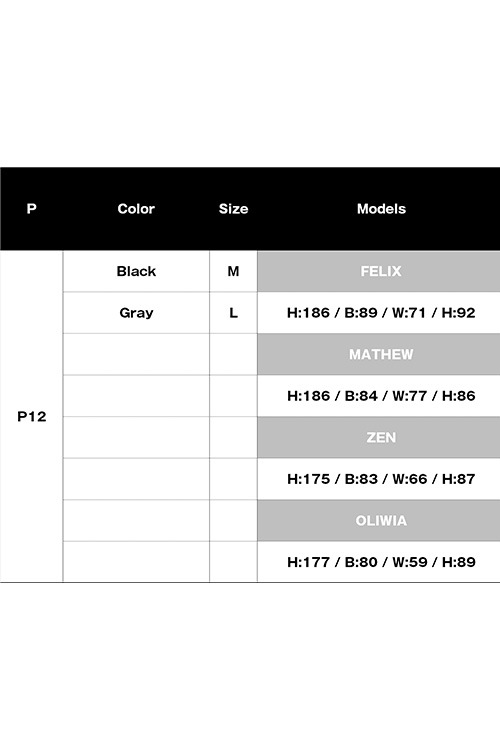Click the P column header
Image resolution: width=500 pixels, height=750 pixels.
[32, 209]
